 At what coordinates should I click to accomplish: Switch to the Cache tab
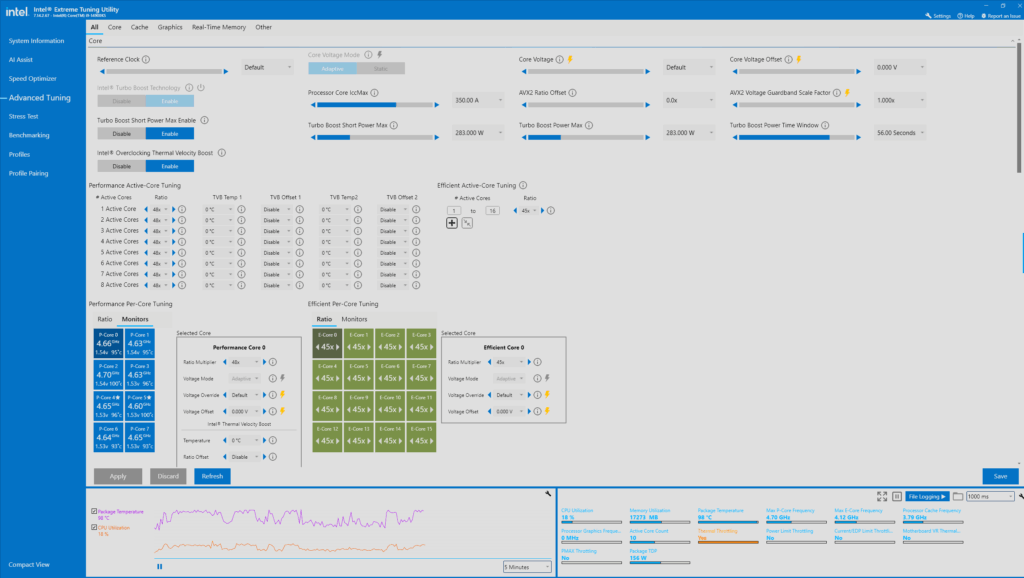(139, 27)
